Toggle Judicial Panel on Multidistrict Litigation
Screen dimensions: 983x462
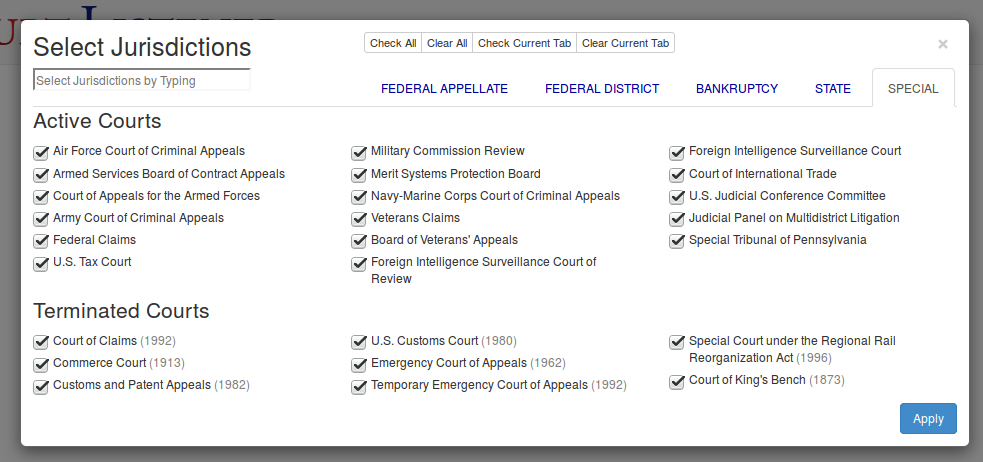click(x=677, y=218)
